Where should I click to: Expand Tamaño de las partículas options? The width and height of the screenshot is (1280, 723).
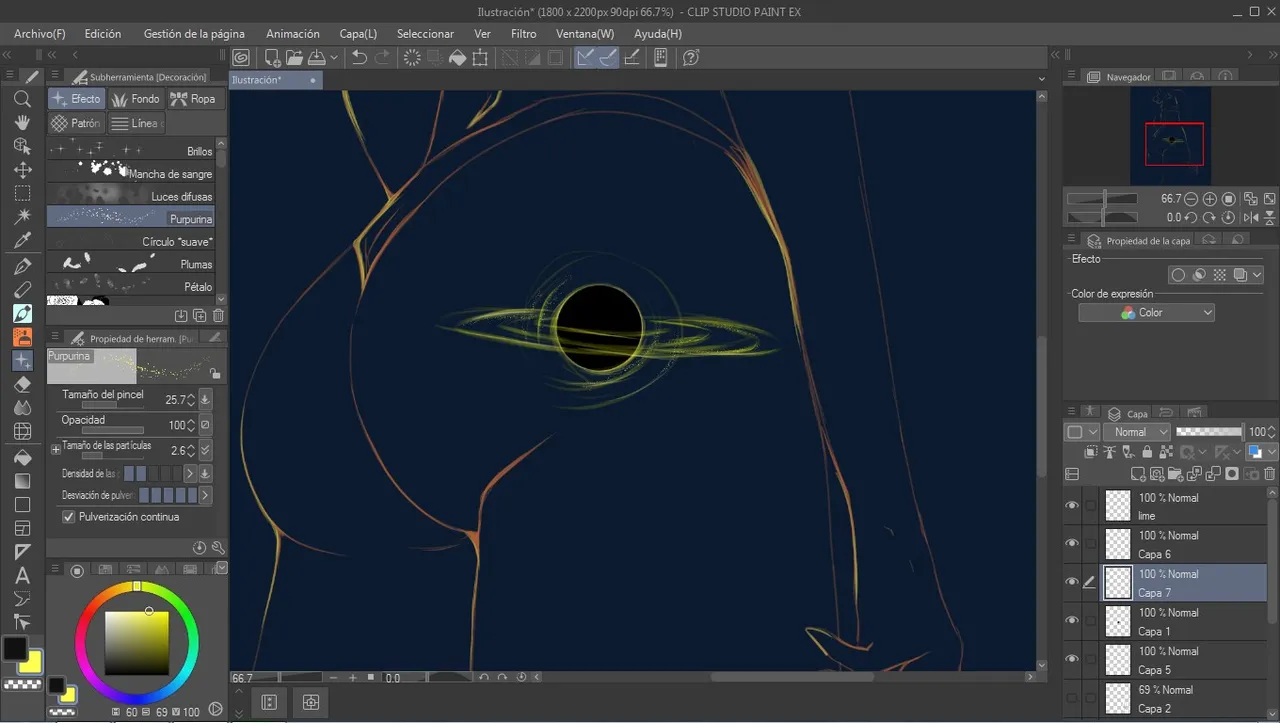pos(56,450)
